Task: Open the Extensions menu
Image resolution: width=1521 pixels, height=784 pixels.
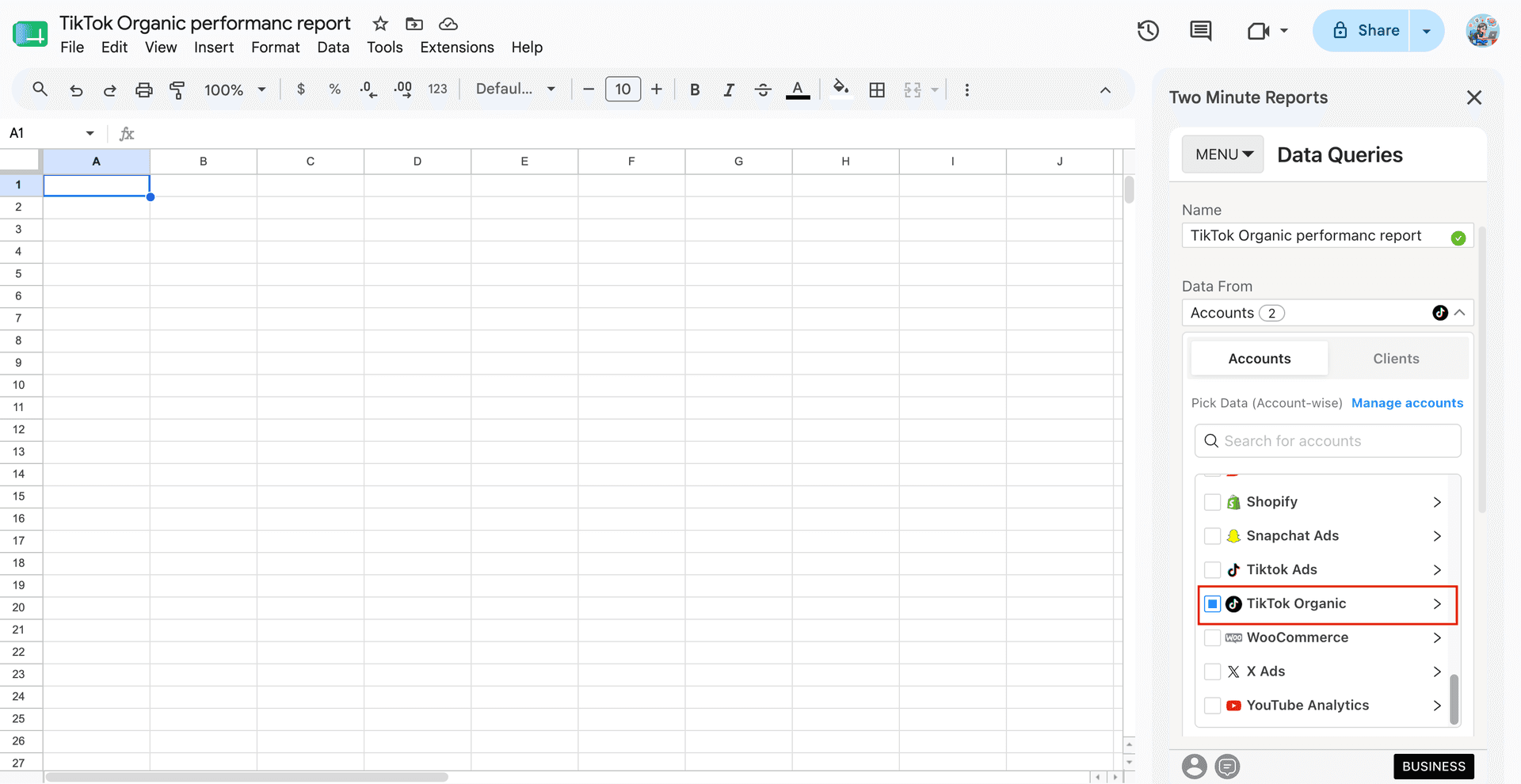Action: [x=457, y=48]
